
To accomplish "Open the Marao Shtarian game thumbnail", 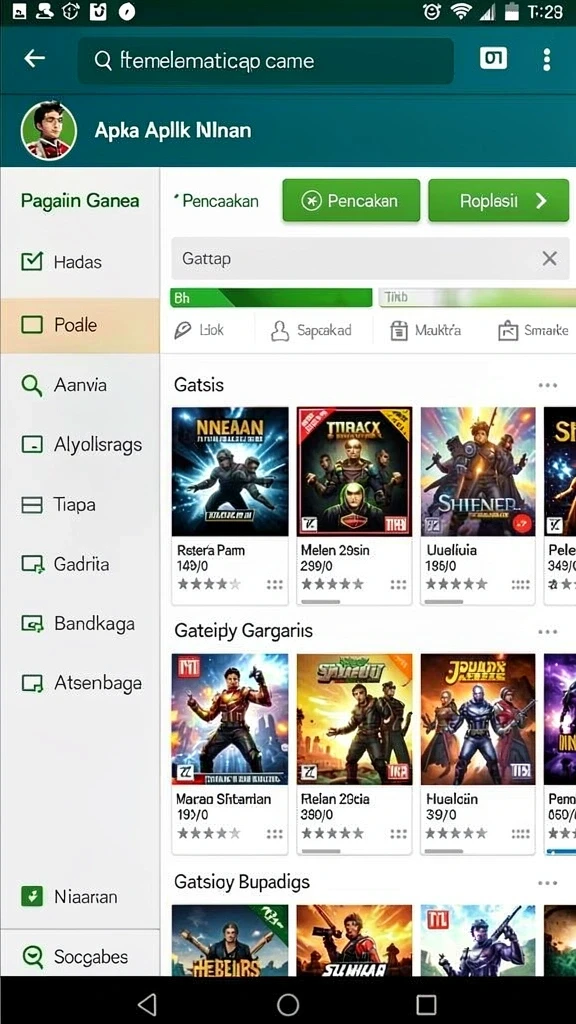I will 230,719.
